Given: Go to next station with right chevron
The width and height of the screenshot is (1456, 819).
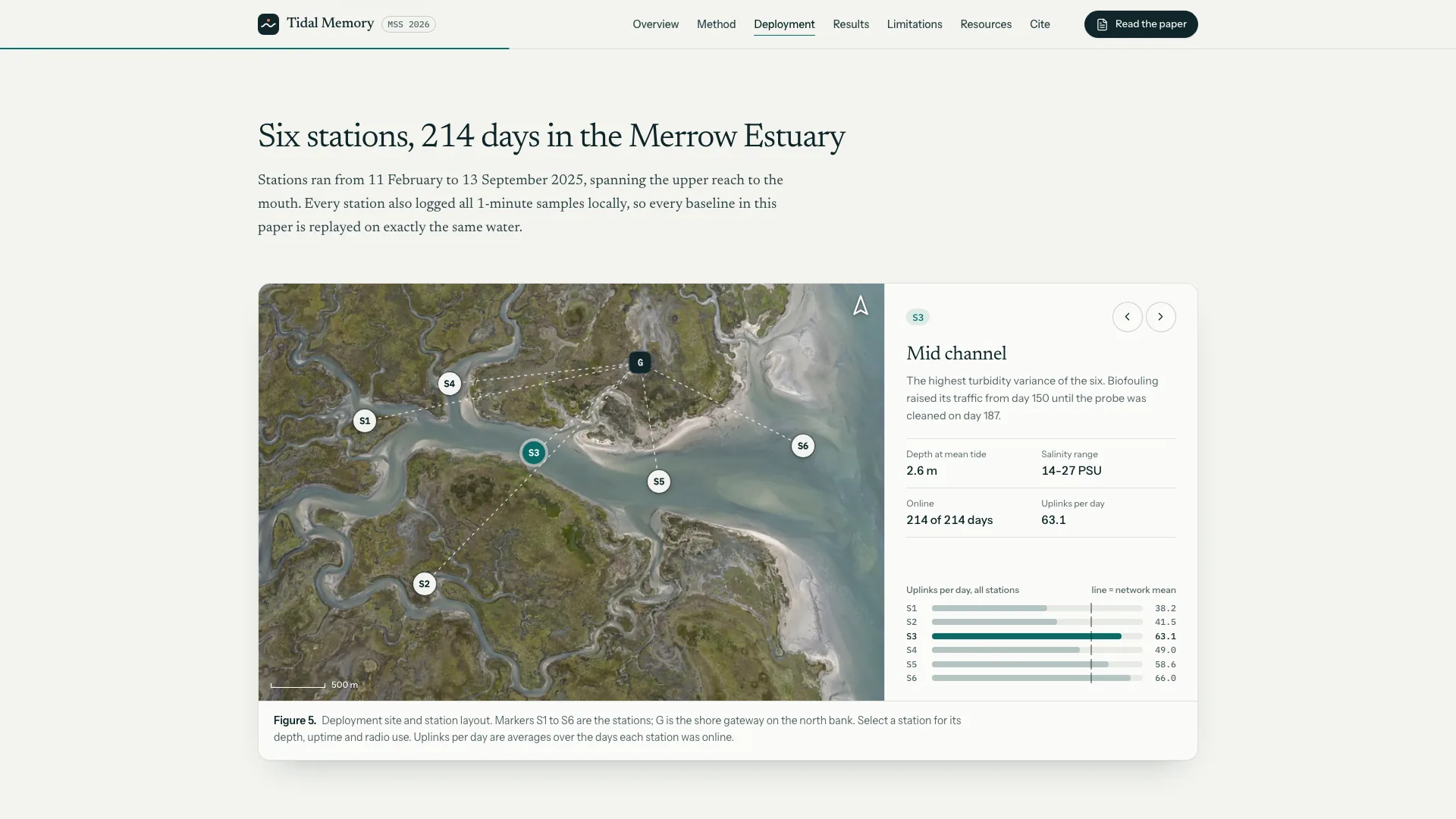Looking at the screenshot, I should [1161, 317].
